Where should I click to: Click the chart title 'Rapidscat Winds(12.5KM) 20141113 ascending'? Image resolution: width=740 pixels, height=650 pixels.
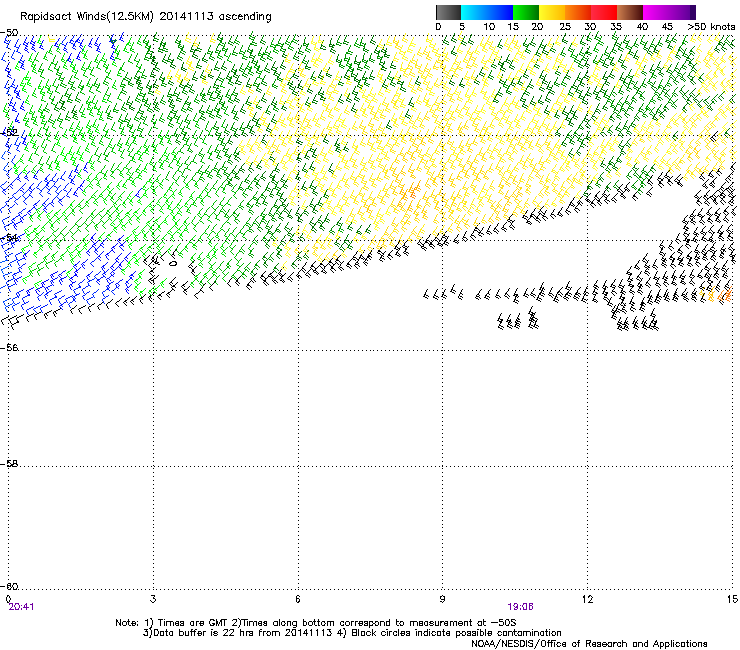145,17
